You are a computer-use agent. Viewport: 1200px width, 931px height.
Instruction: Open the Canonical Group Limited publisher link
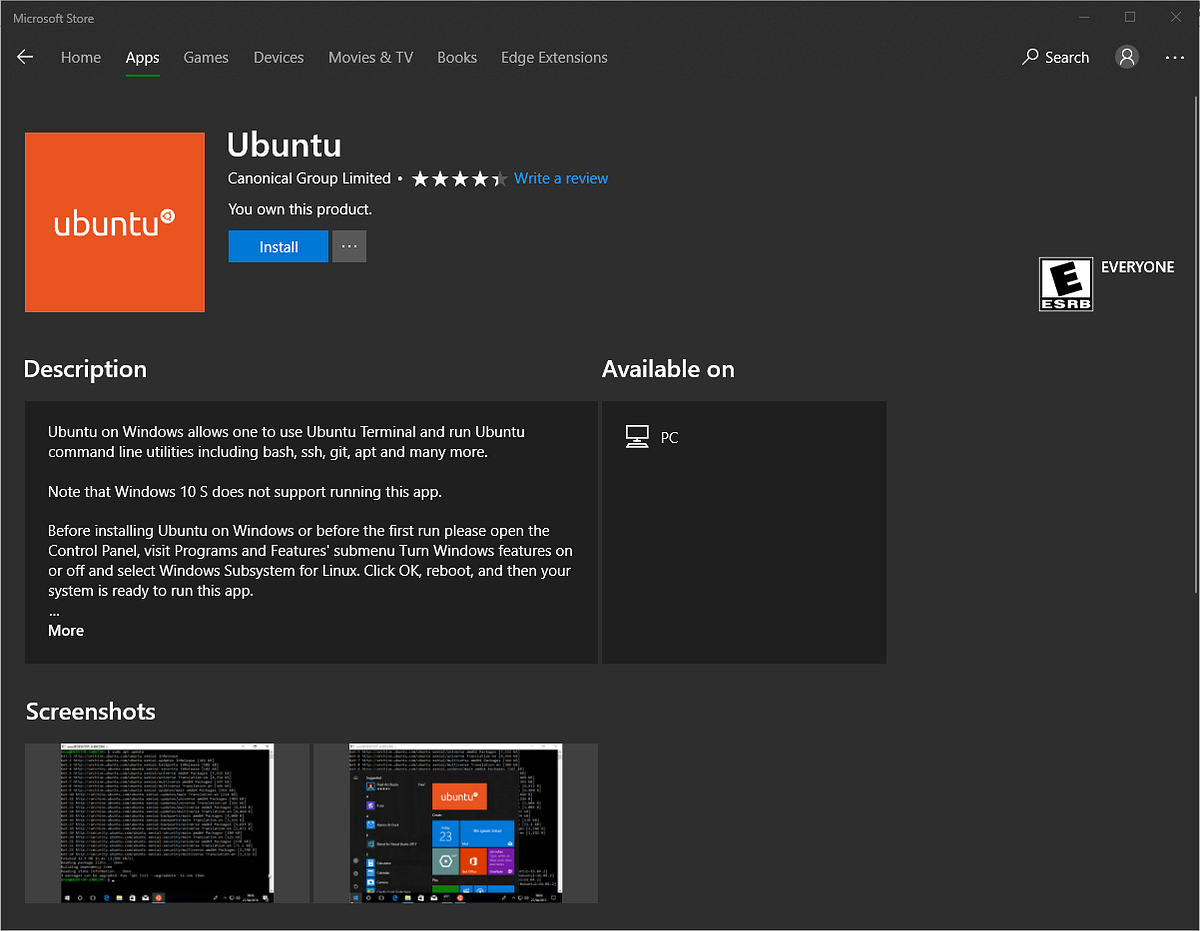click(x=309, y=178)
